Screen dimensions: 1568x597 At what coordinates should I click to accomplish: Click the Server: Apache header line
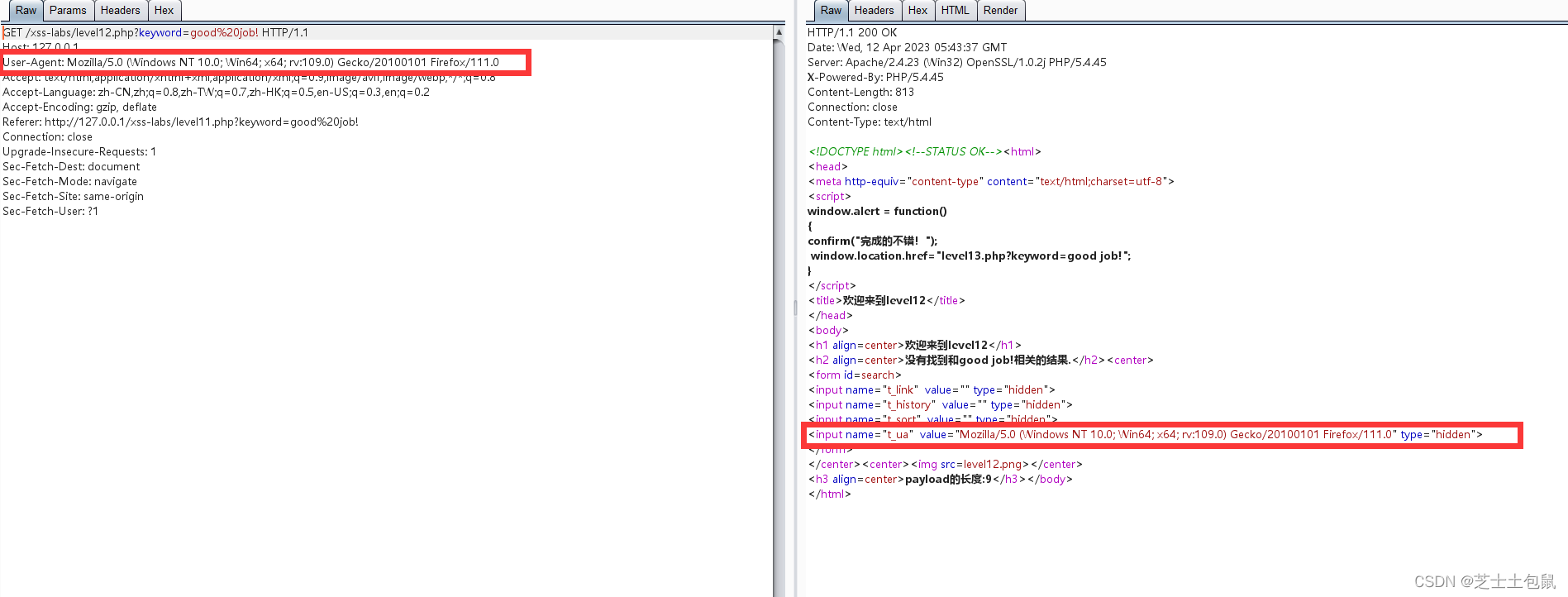coord(957,63)
